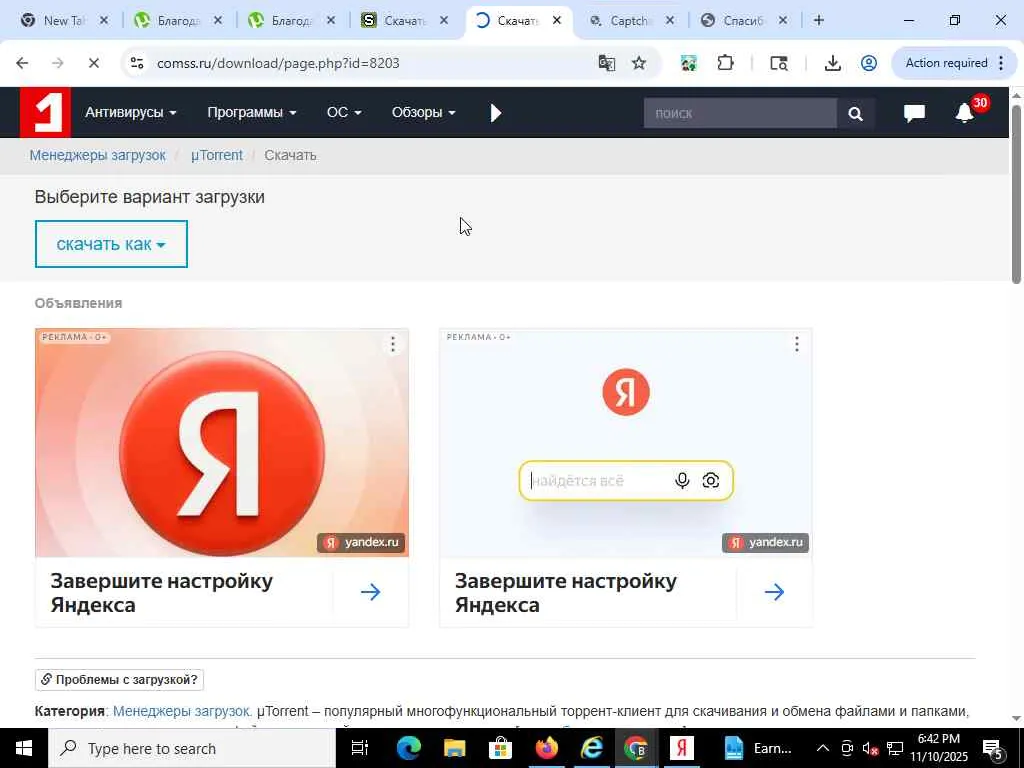Click blue arrow on left Yandex ad

click(x=370, y=592)
